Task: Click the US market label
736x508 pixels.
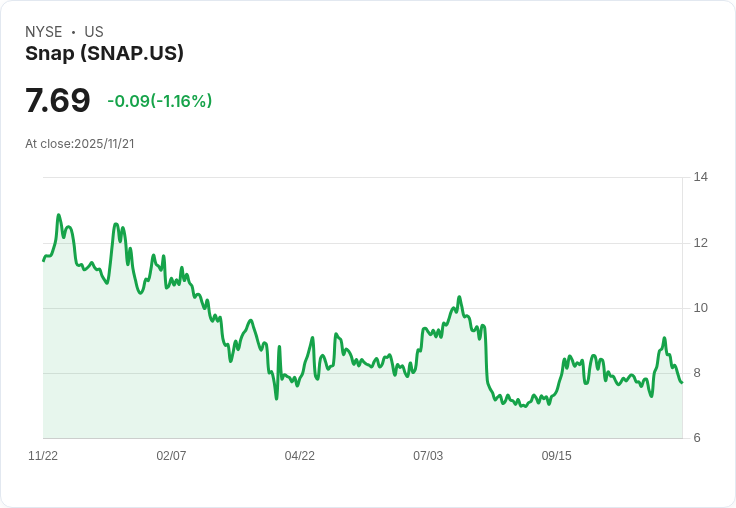Action: coord(94,32)
